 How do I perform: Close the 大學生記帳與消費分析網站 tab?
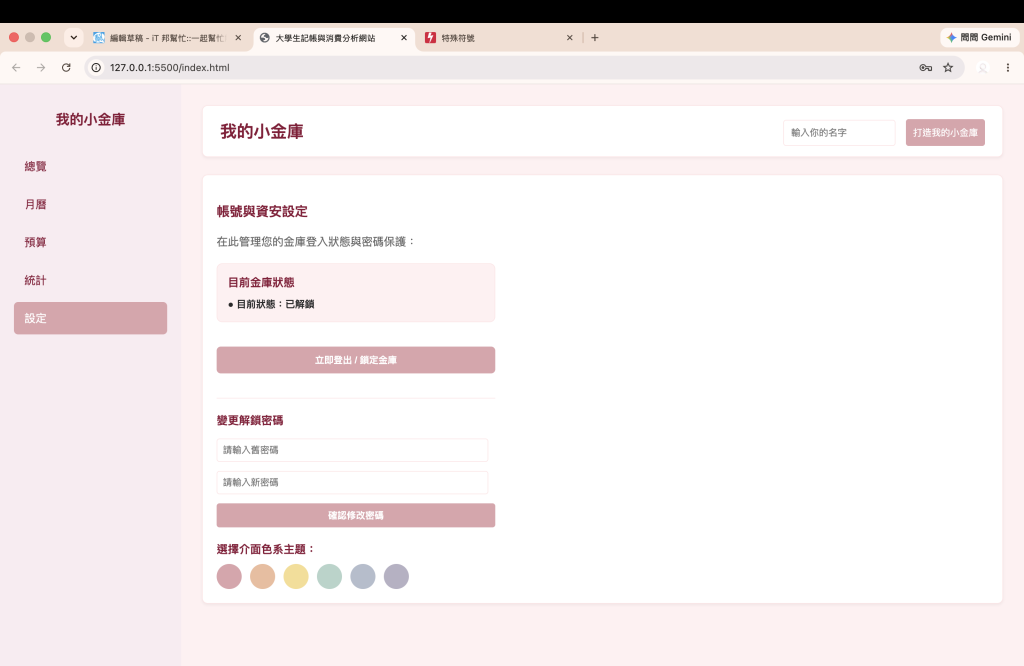(x=404, y=38)
